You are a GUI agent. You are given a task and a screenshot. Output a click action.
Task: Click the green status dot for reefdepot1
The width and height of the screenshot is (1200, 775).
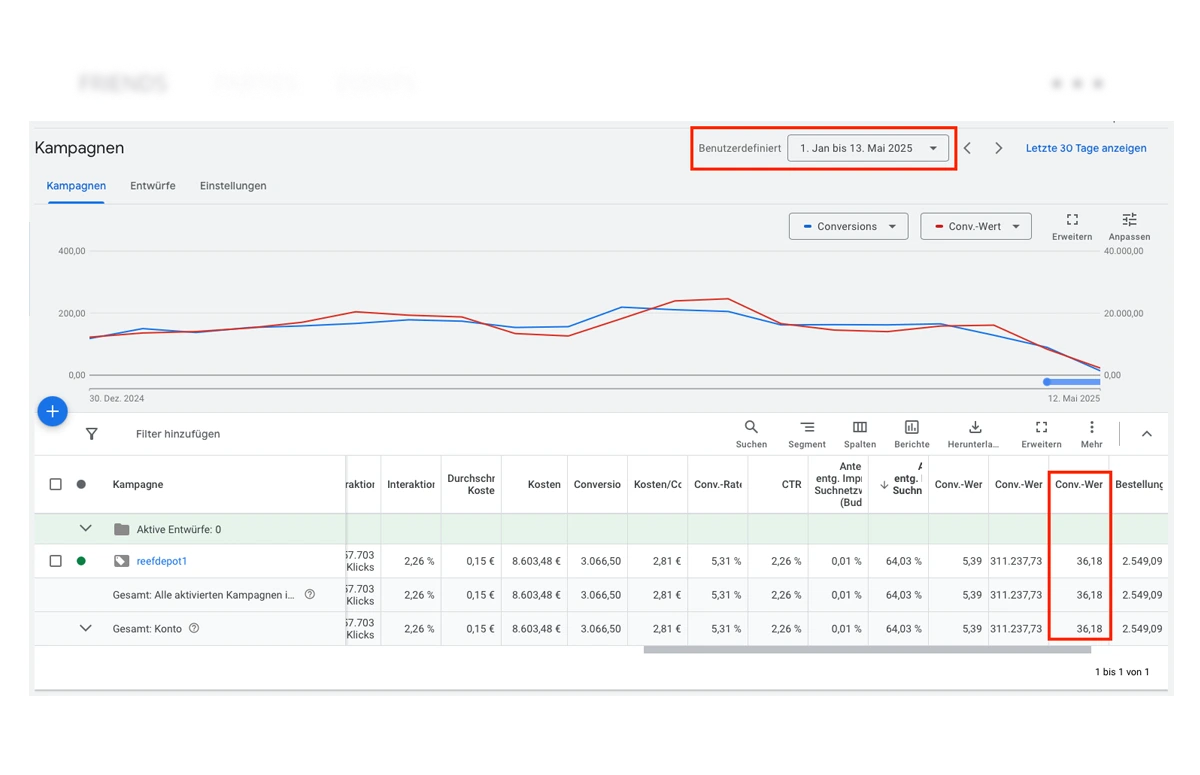point(81,561)
